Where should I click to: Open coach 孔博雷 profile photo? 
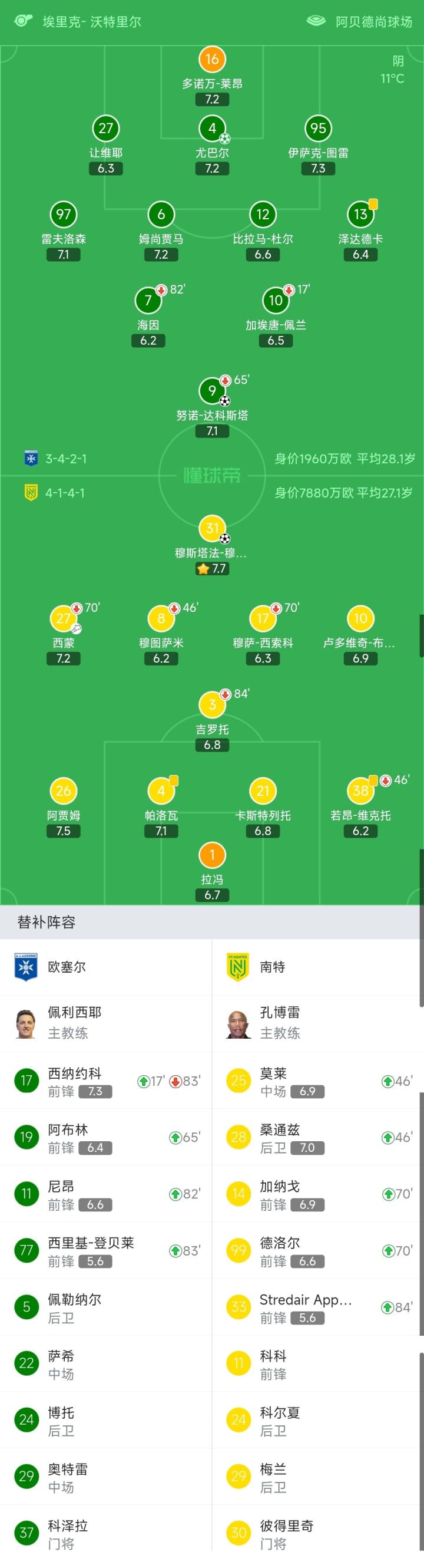pyautogui.click(x=238, y=1023)
